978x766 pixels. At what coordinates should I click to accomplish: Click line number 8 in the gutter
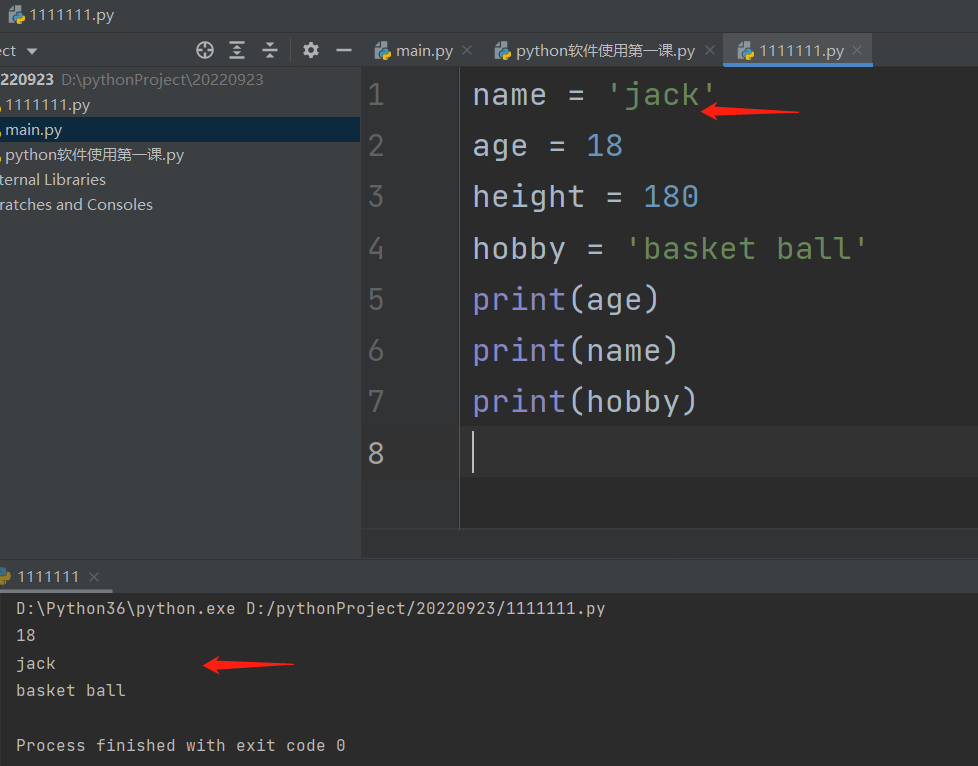(375, 453)
